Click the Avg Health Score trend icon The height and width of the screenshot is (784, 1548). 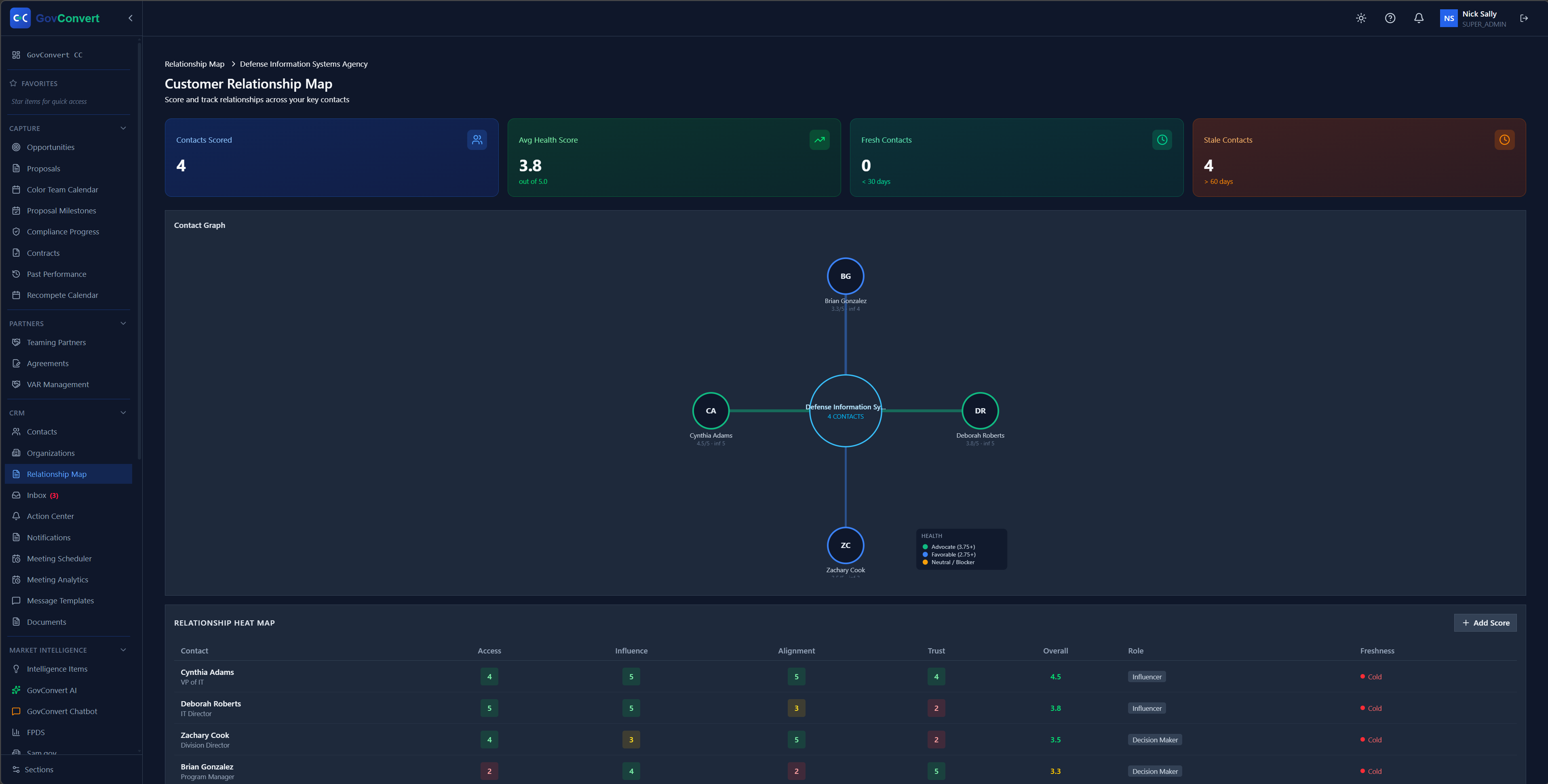click(819, 139)
